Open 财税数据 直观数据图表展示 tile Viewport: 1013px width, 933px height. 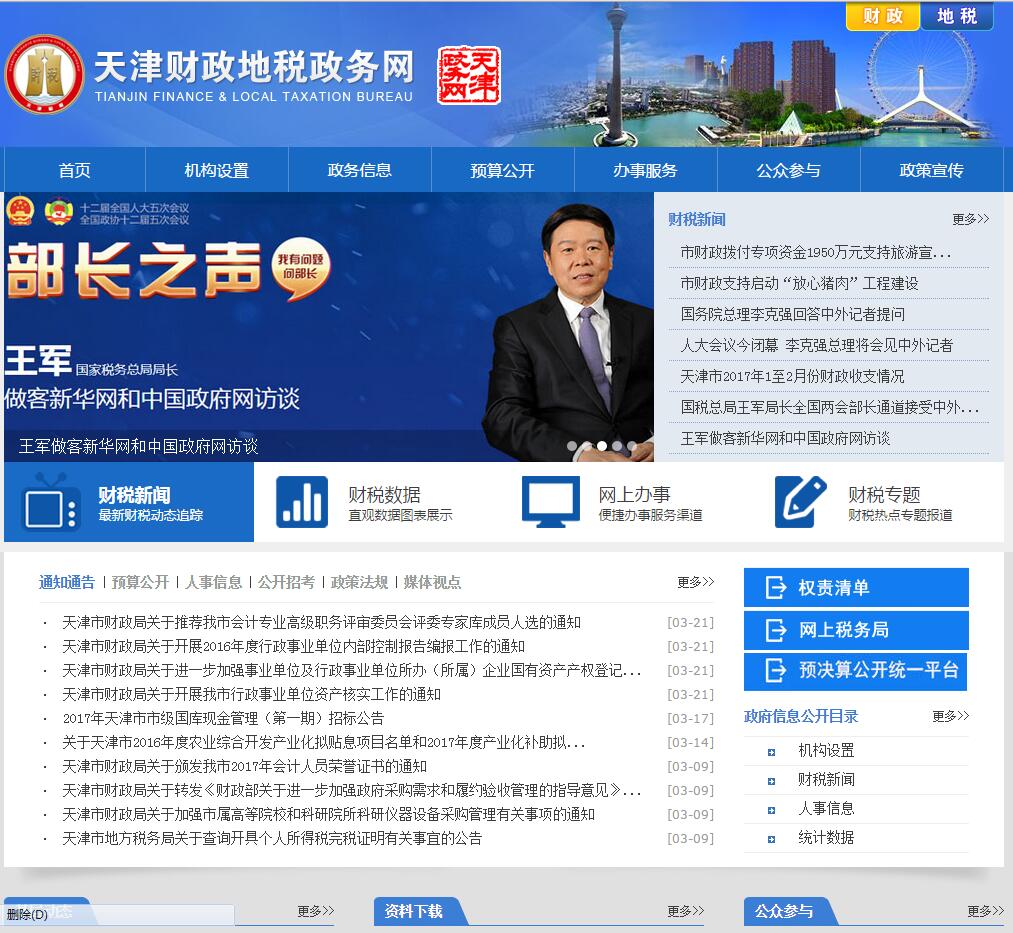click(x=381, y=502)
